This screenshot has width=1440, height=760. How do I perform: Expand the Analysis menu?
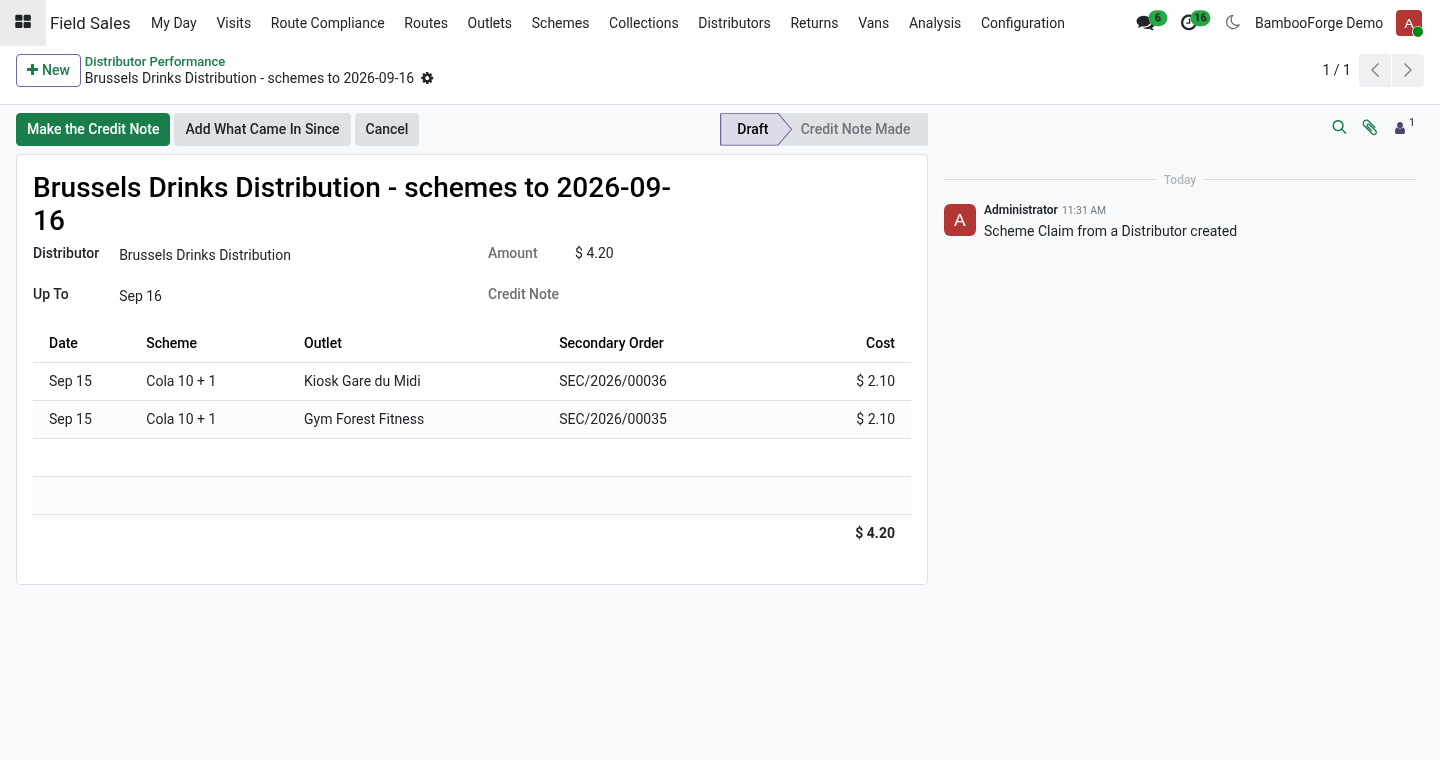(x=935, y=23)
